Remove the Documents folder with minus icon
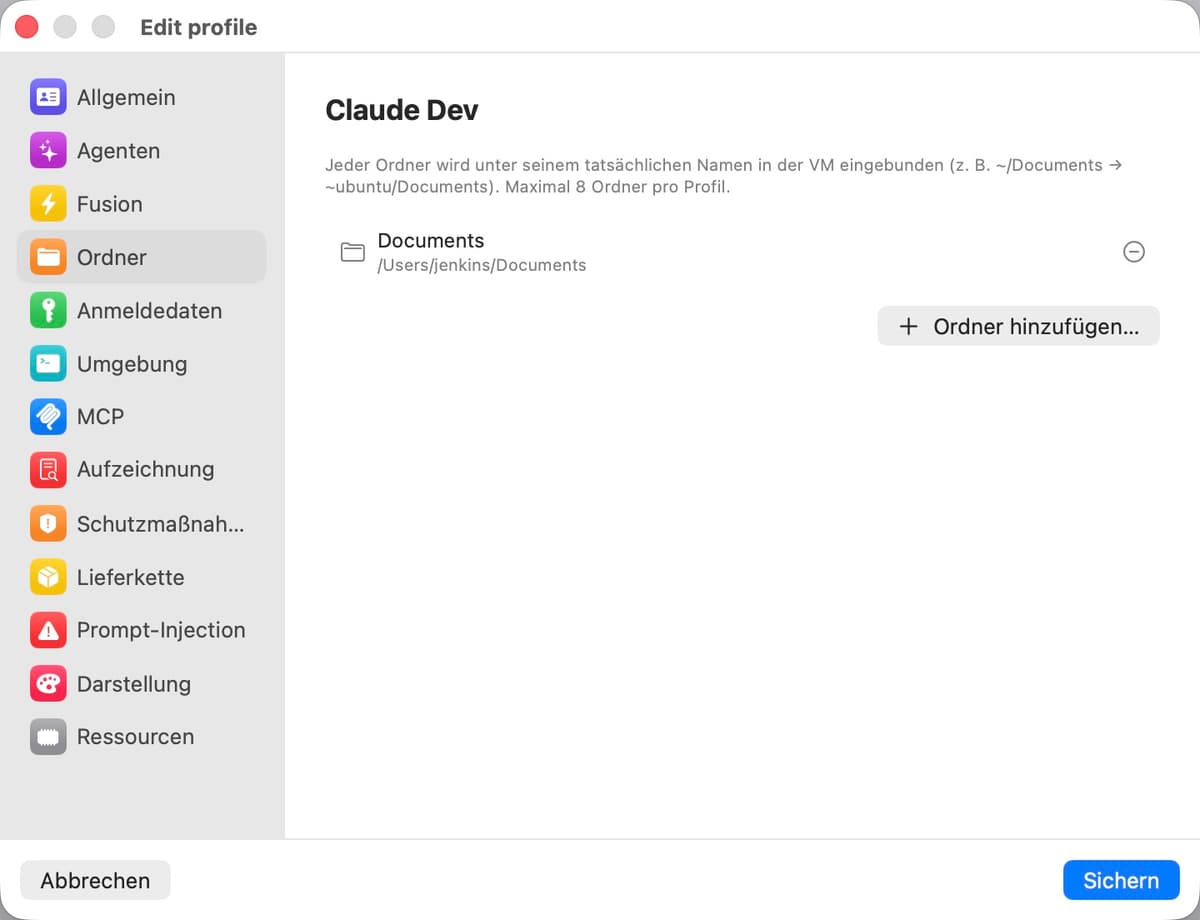The height and width of the screenshot is (920, 1200). 1134,252
